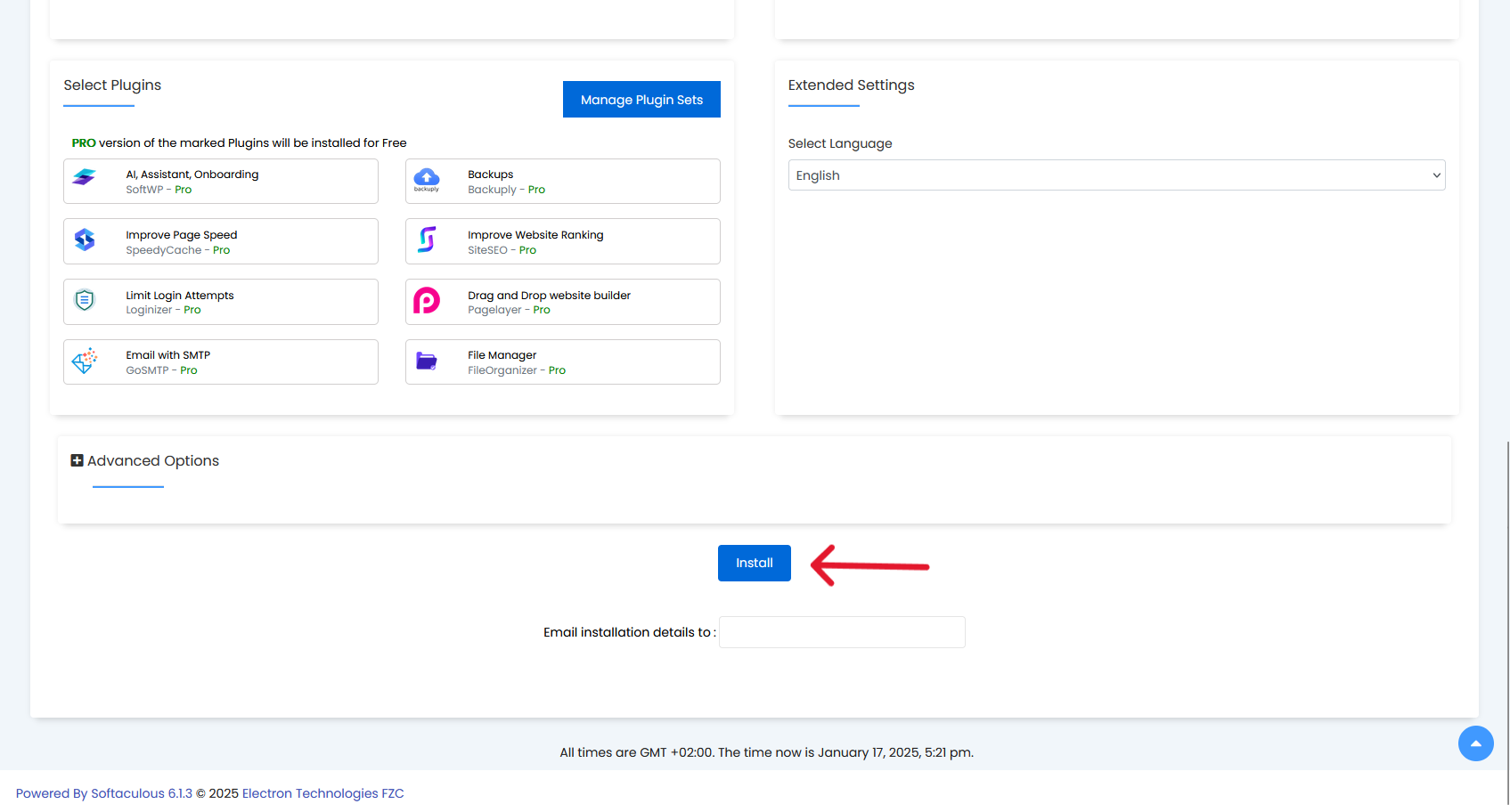Focus the email installation details field

[x=842, y=632]
